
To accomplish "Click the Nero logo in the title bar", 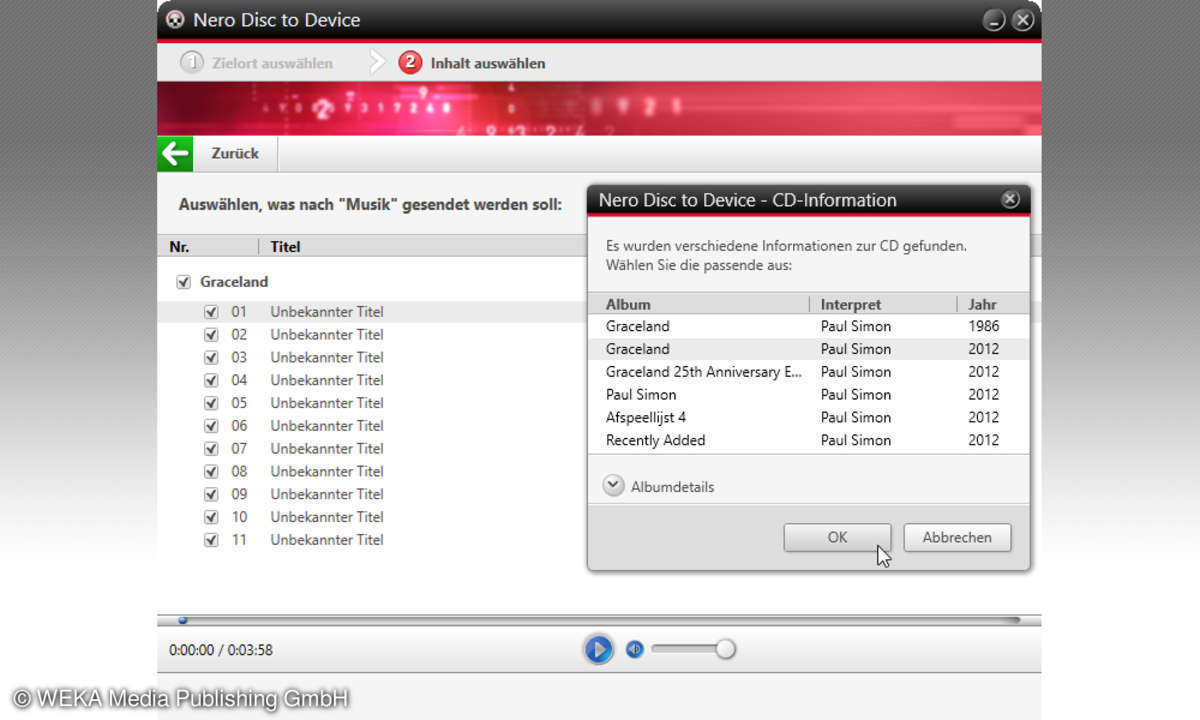I will (x=175, y=20).
